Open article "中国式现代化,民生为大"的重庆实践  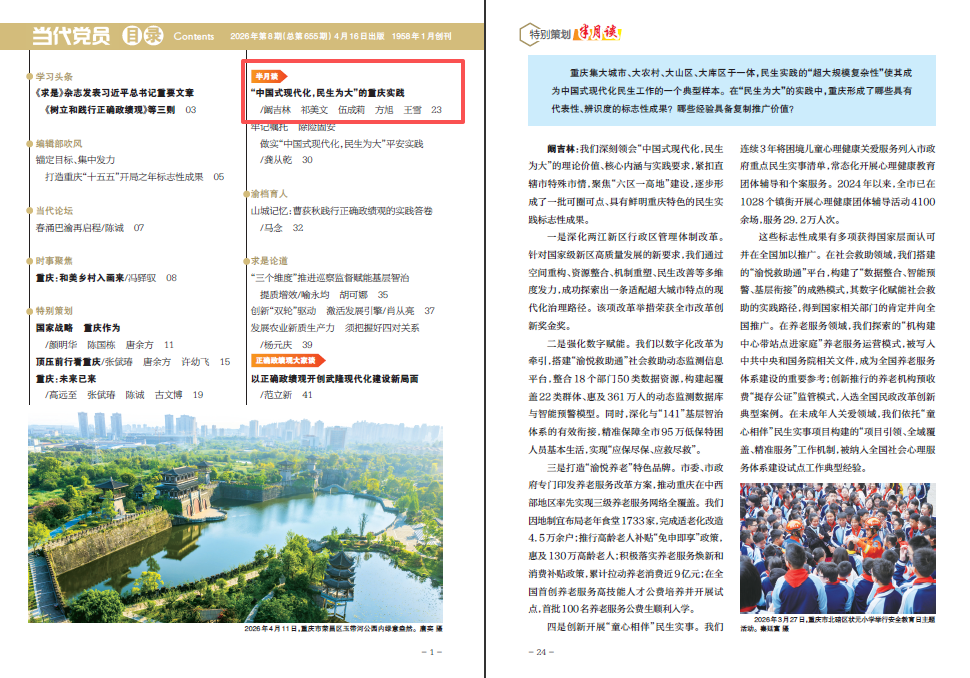tap(327, 92)
